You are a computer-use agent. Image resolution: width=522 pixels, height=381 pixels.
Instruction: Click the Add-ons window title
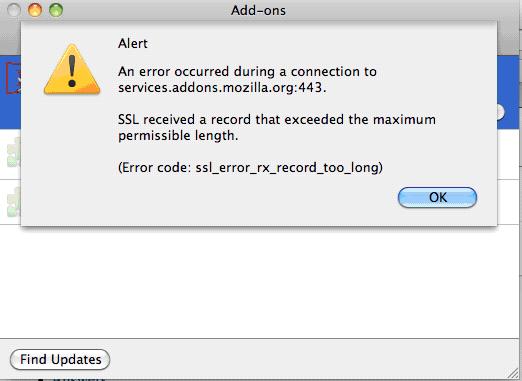point(258,11)
